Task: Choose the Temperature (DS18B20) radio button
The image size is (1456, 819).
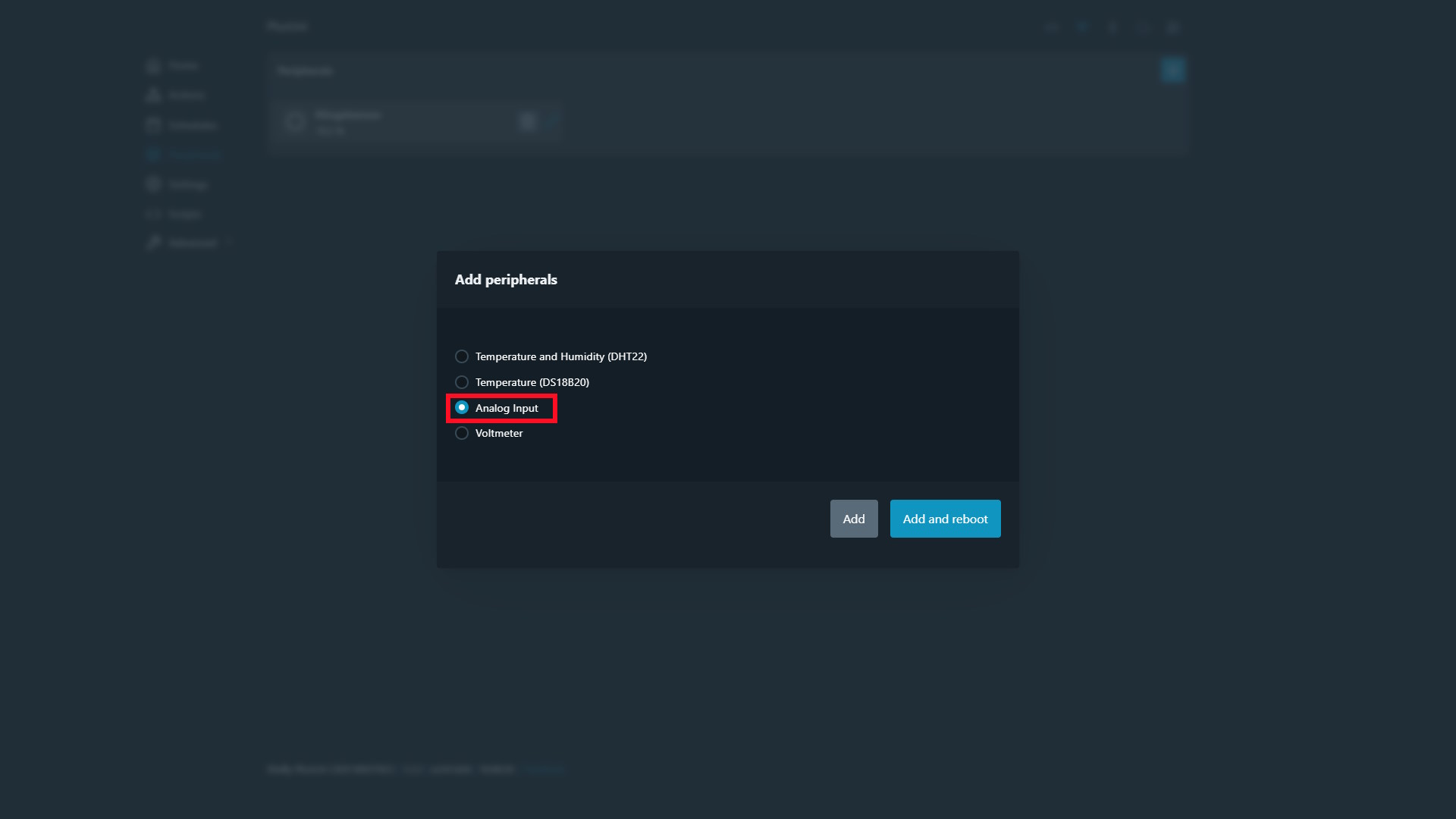Action: point(461,382)
